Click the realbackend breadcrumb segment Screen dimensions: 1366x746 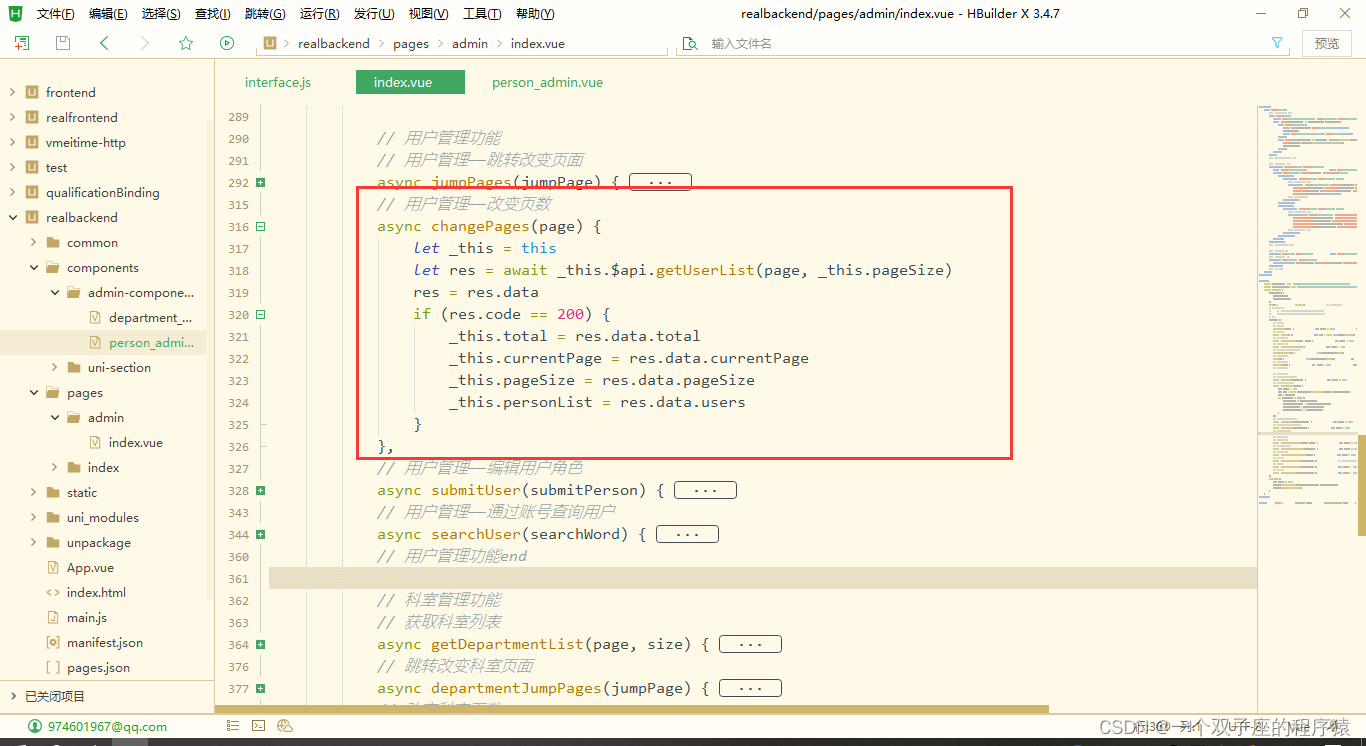(334, 43)
